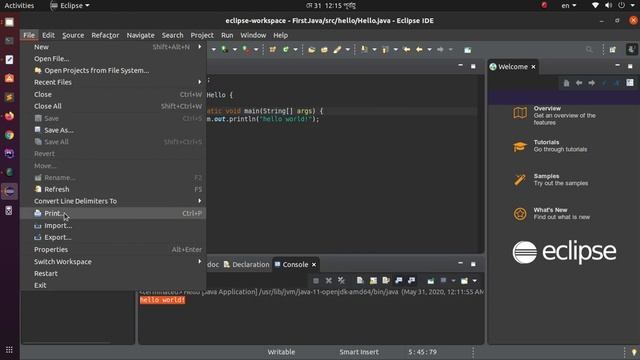Choose Open File... from the File menu
This screenshot has width=640, height=360.
click(113, 59)
